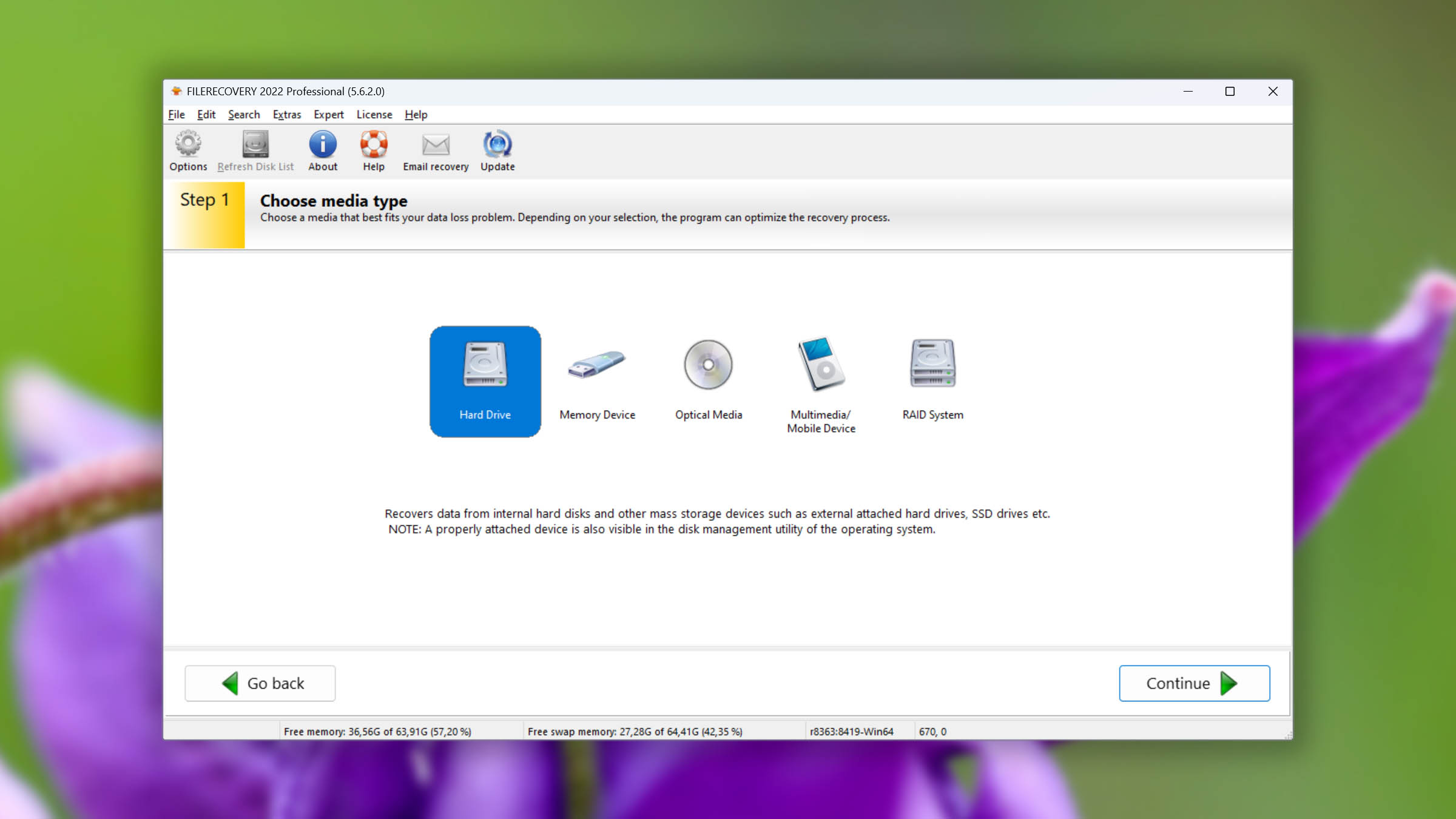1456x819 pixels.
Task: Click the Update globe icon
Action: (x=497, y=144)
